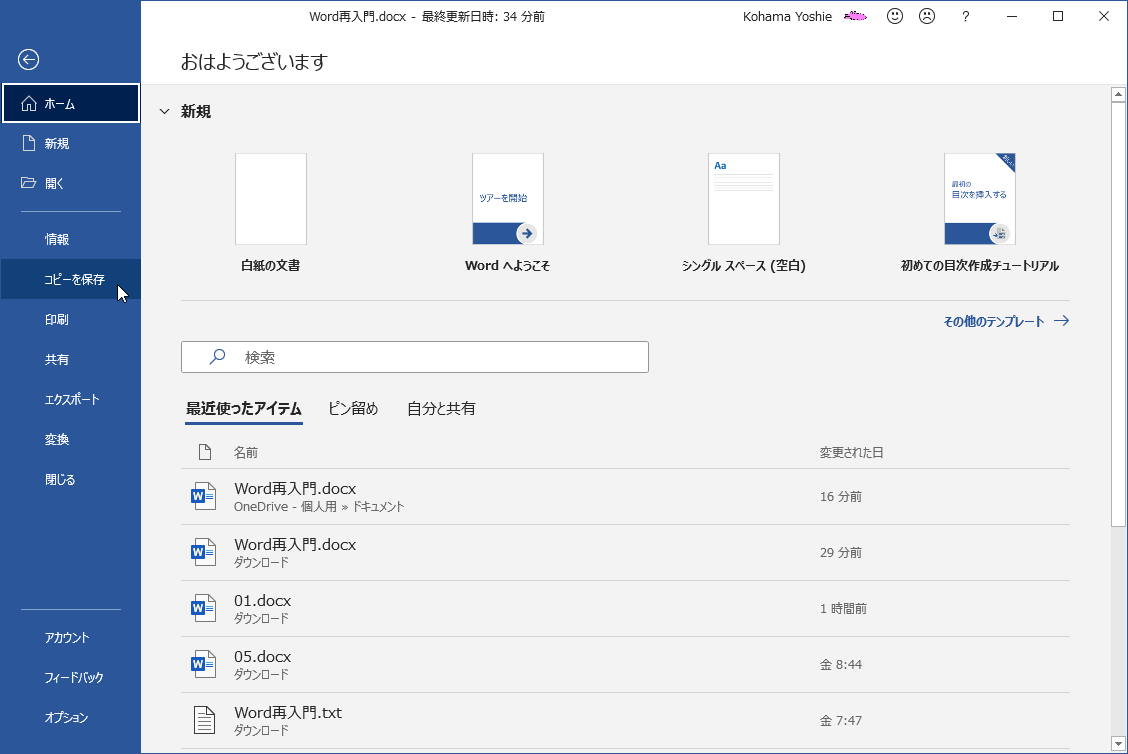The width and height of the screenshot is (1128, 754).
Task: Select the シングル スペース (空白) template
Action: (x=744, y=213)
